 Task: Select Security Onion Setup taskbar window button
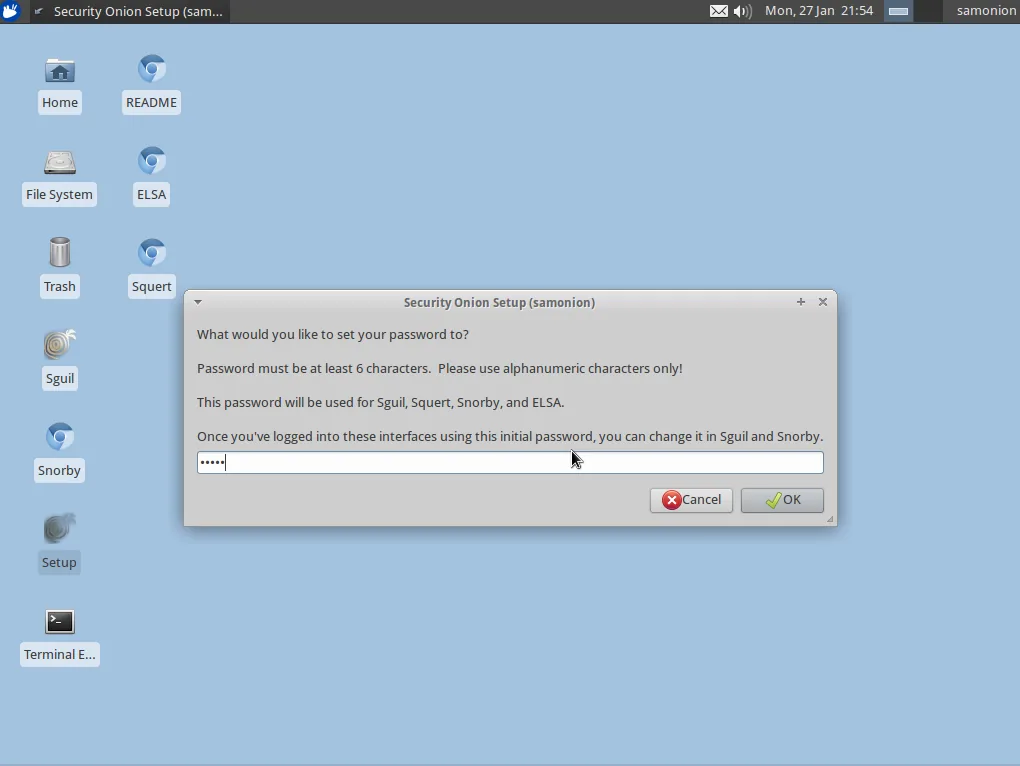pyautogui.click(x=129, y=11)
